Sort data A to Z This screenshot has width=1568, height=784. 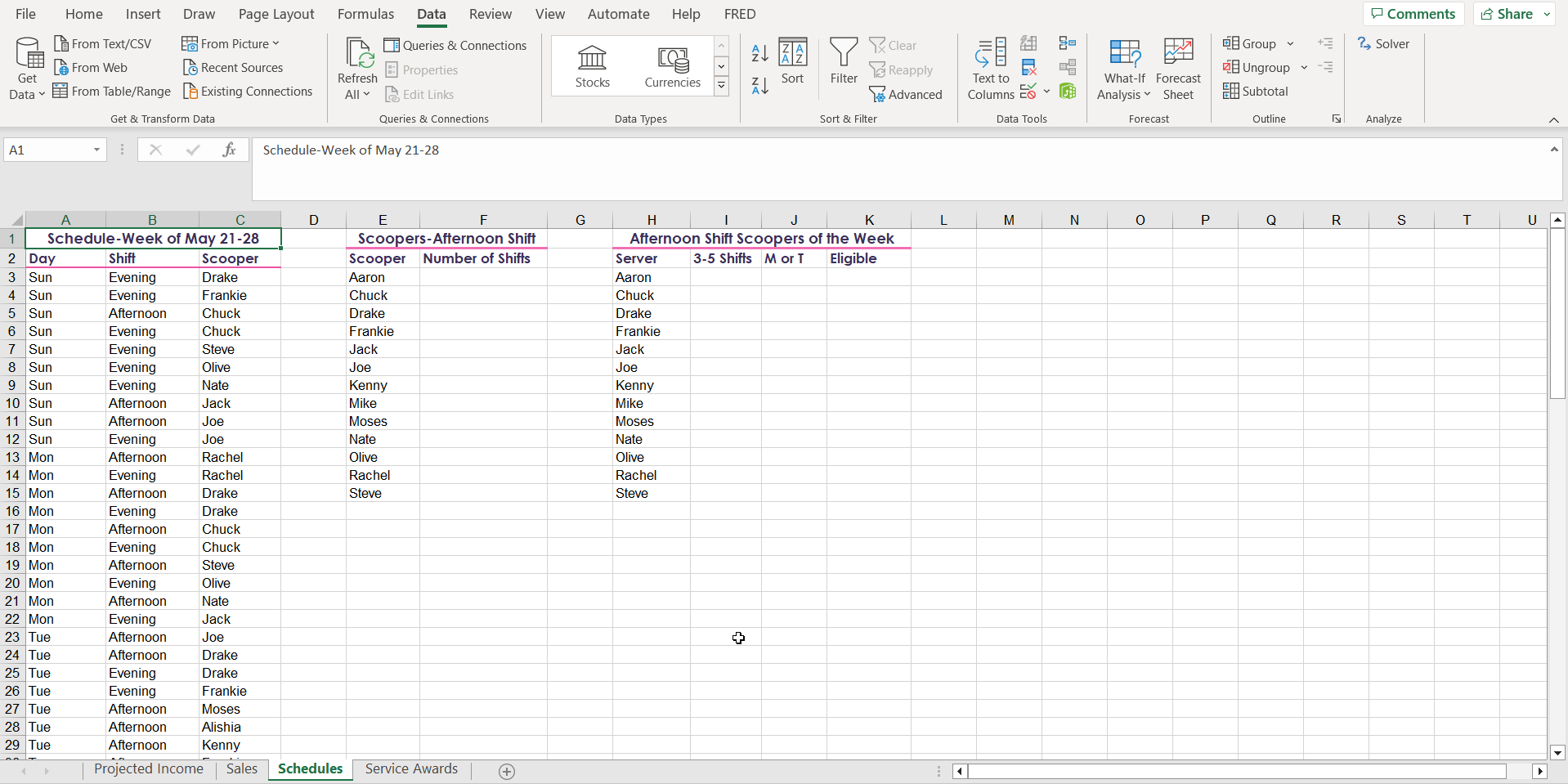[x=759, y=52]
